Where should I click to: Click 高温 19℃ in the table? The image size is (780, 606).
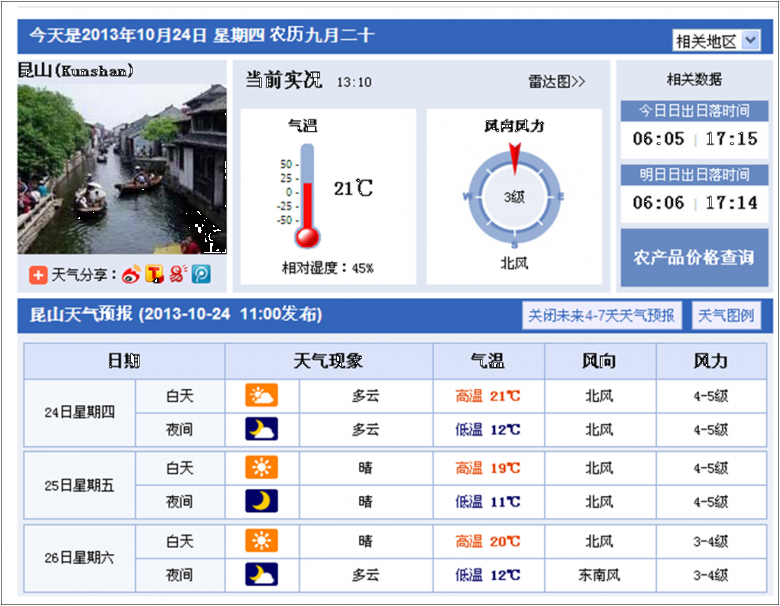click(x=488, y=468)
